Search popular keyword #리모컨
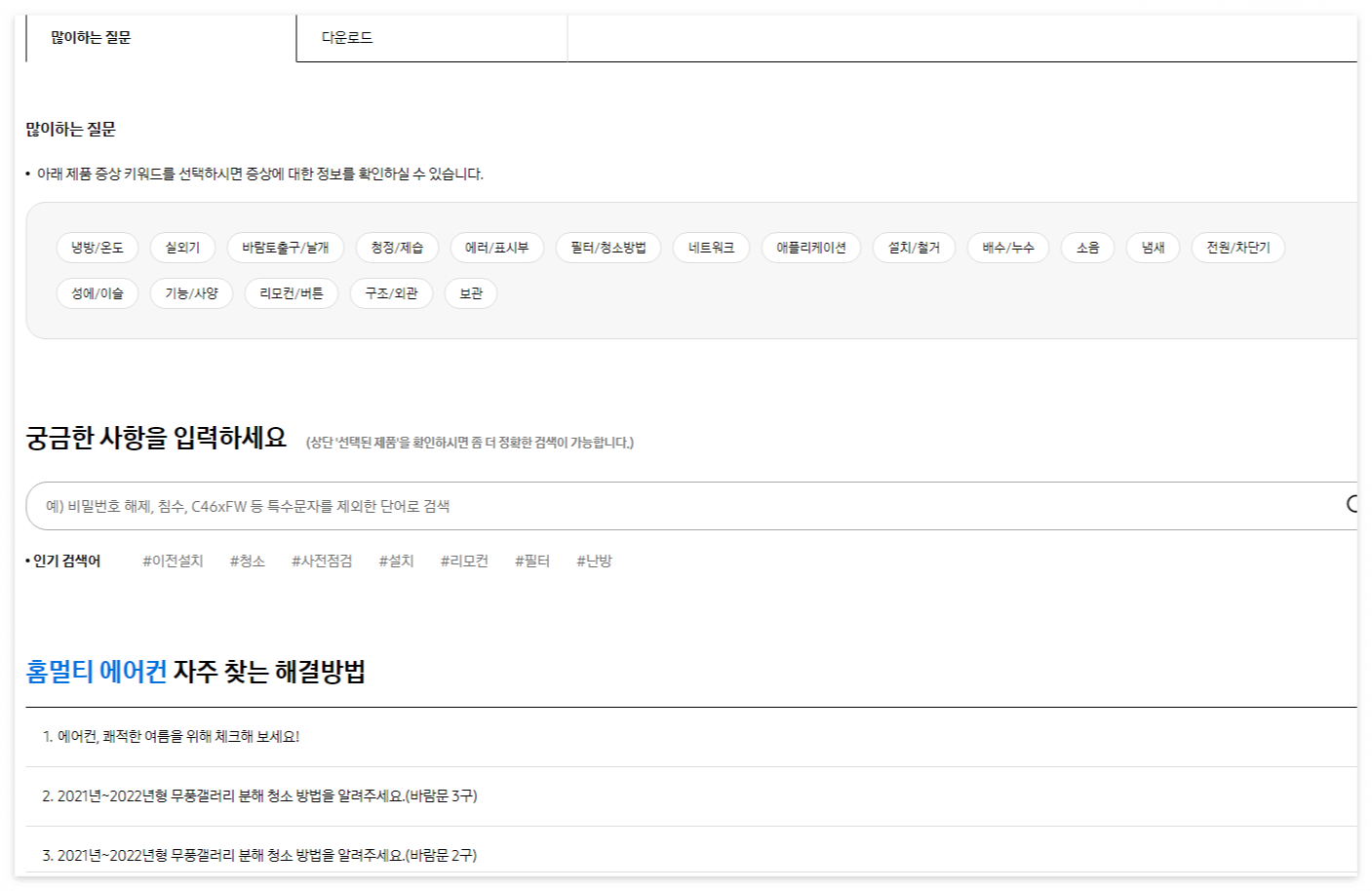 (x=464, y=561)
